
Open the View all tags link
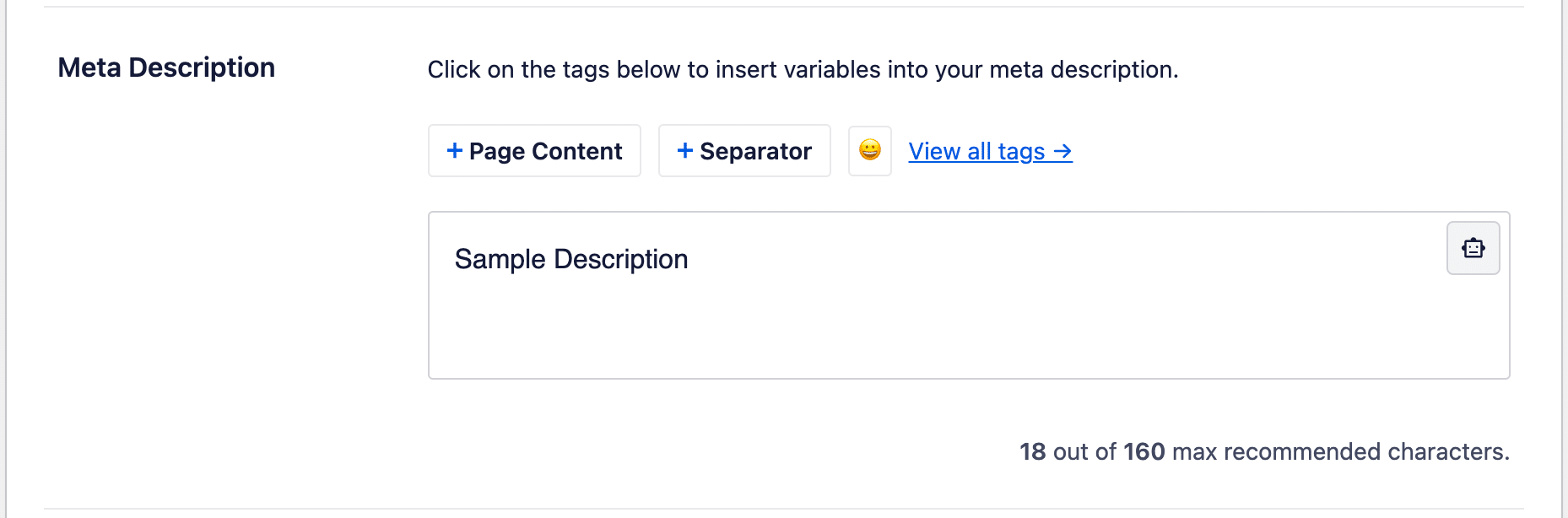(x=976, y=151)
